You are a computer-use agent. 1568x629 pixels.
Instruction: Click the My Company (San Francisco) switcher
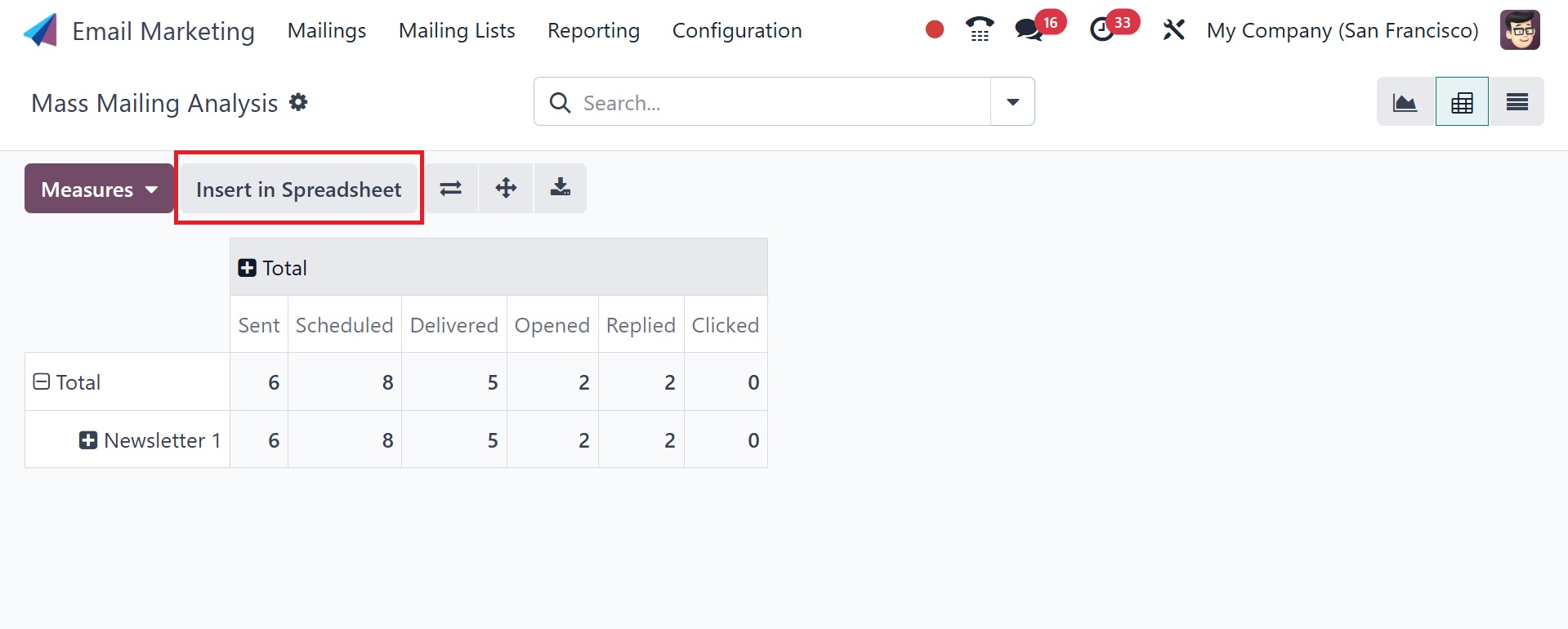click(1342, 31)
